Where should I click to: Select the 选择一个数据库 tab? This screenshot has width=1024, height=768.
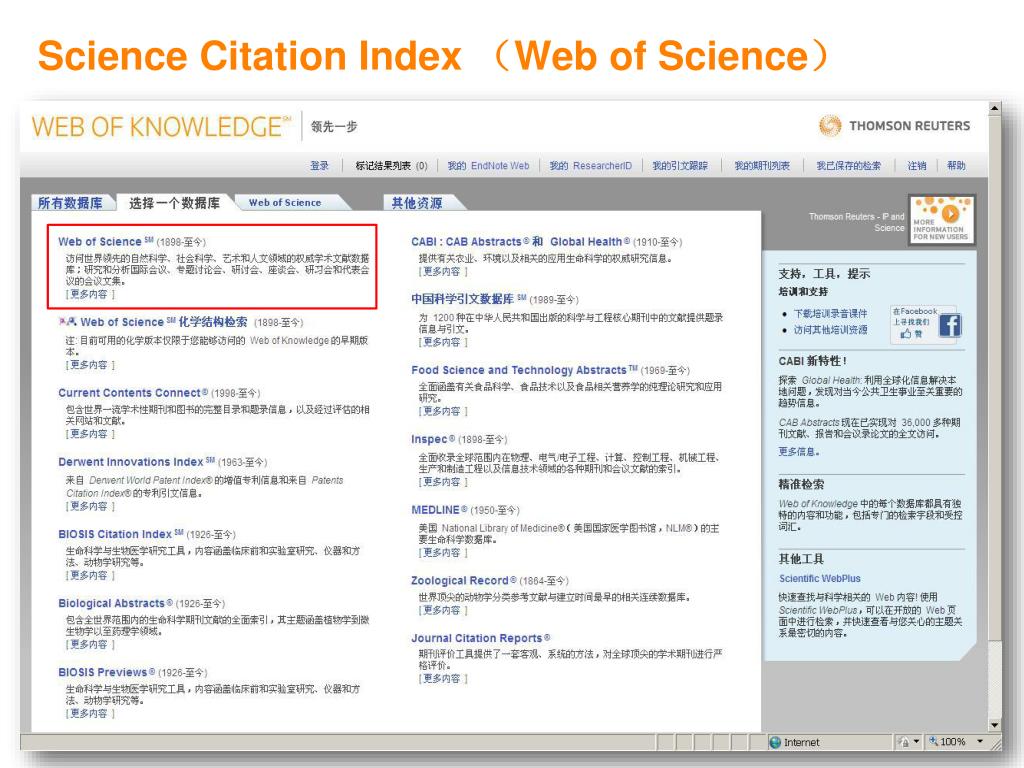pyautogui.click(x=174, y=203)
